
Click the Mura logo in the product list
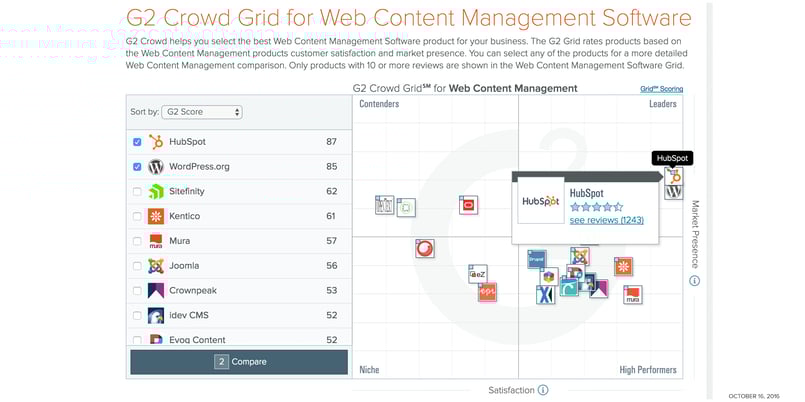pos(156,241)
